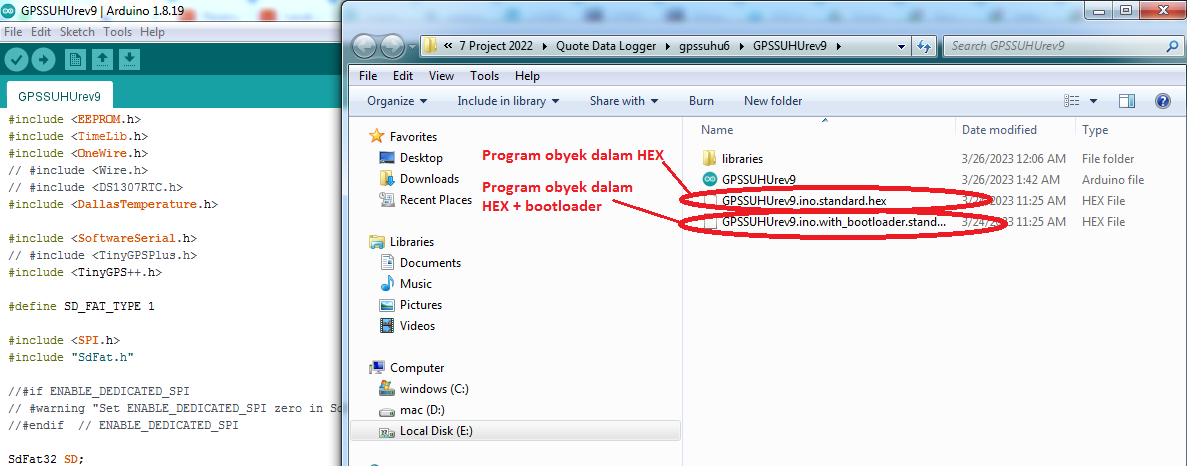This screenshot has width=1187, height=466.
Task: Click the refresh button beside address bar
Action: pos(924,46)
